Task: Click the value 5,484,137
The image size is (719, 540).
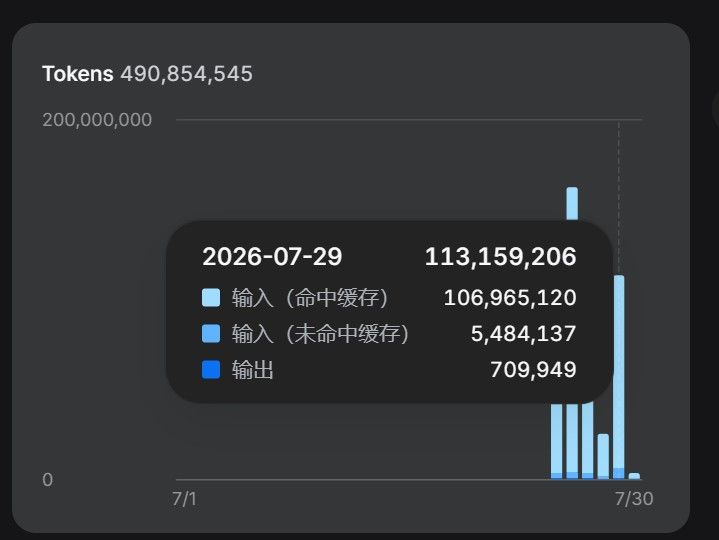Action: 523,334
